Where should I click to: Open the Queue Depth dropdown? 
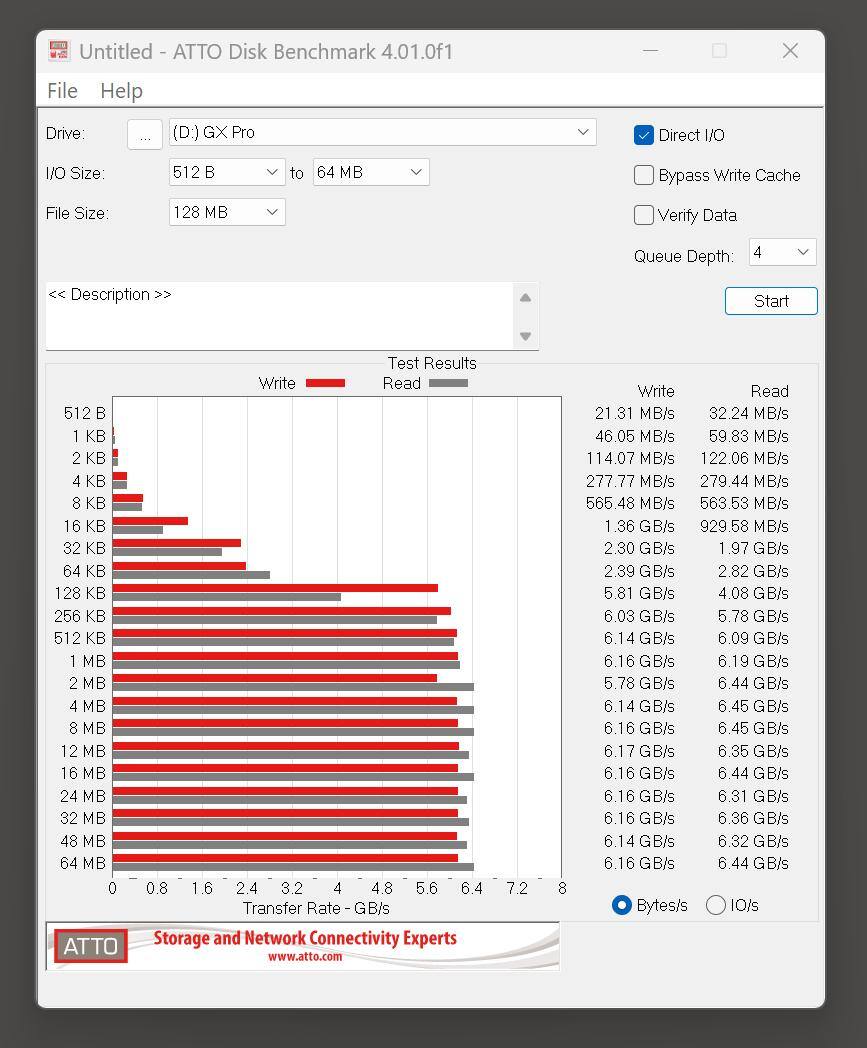point(782,252)
